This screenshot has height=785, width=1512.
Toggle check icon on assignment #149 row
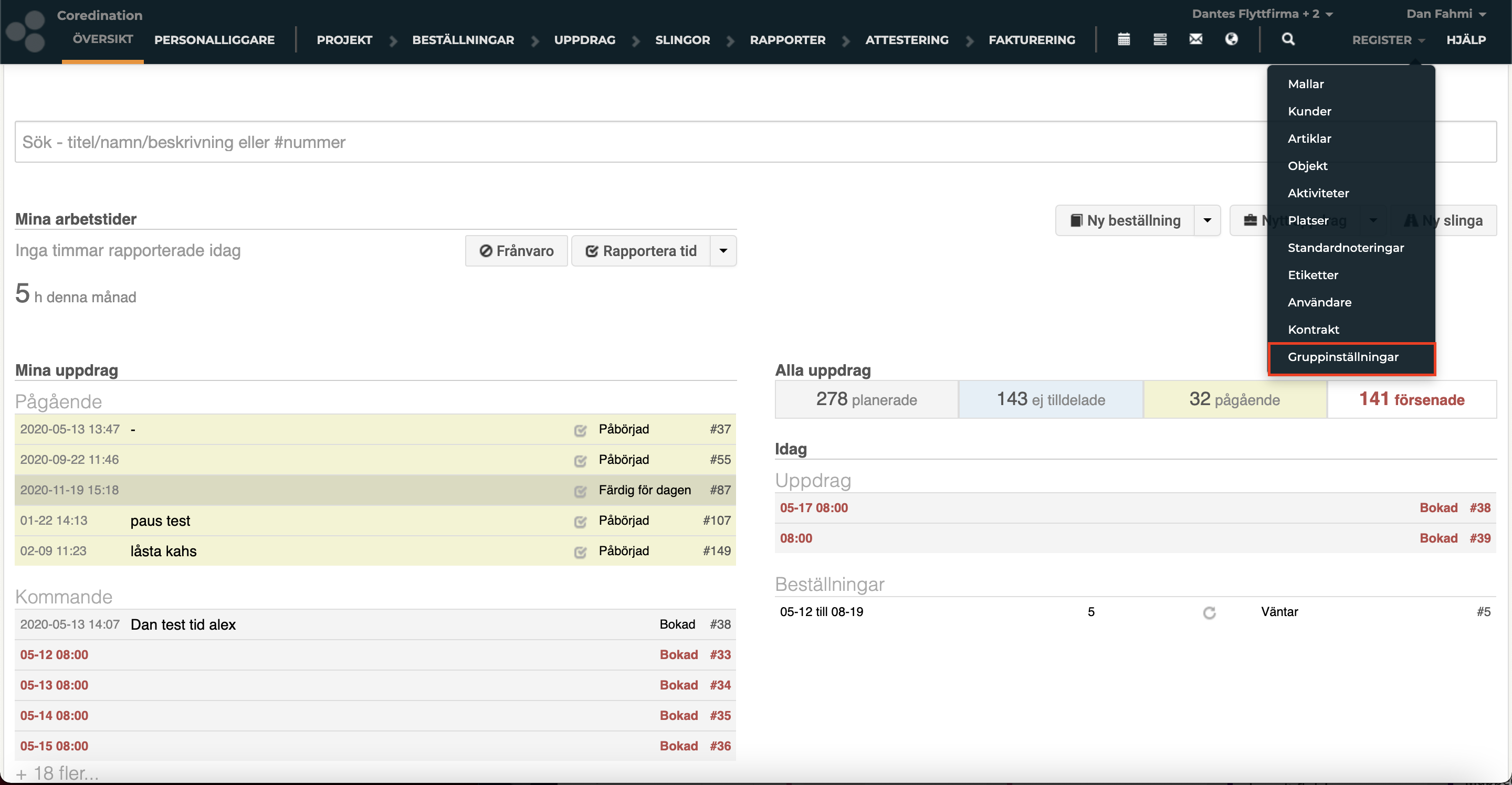(580, 551)
